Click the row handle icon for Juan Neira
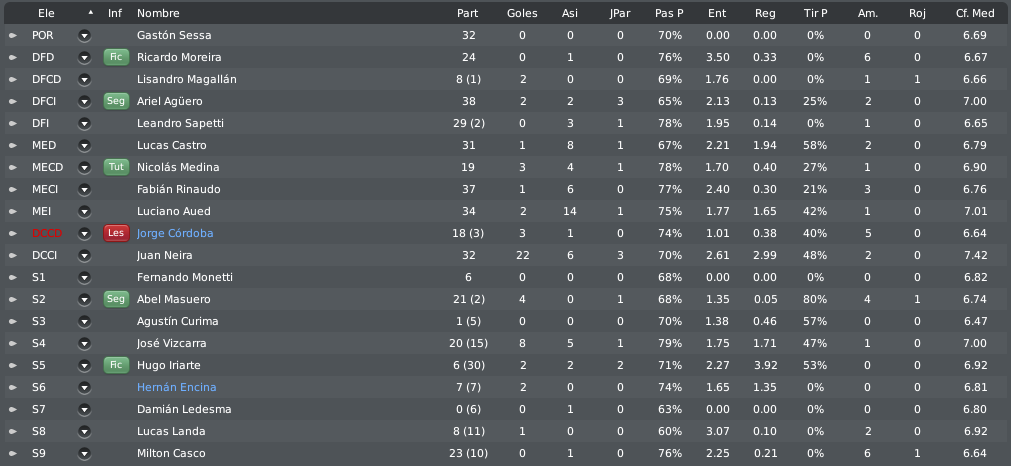The width and height of the screenshot is (1011, 466). (x=12, y=255)
